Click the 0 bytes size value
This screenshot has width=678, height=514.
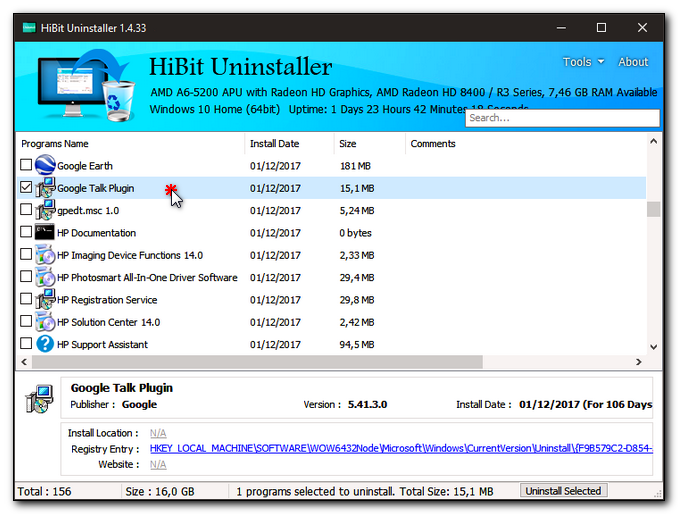pyautogui.click(x=355, y=233)
